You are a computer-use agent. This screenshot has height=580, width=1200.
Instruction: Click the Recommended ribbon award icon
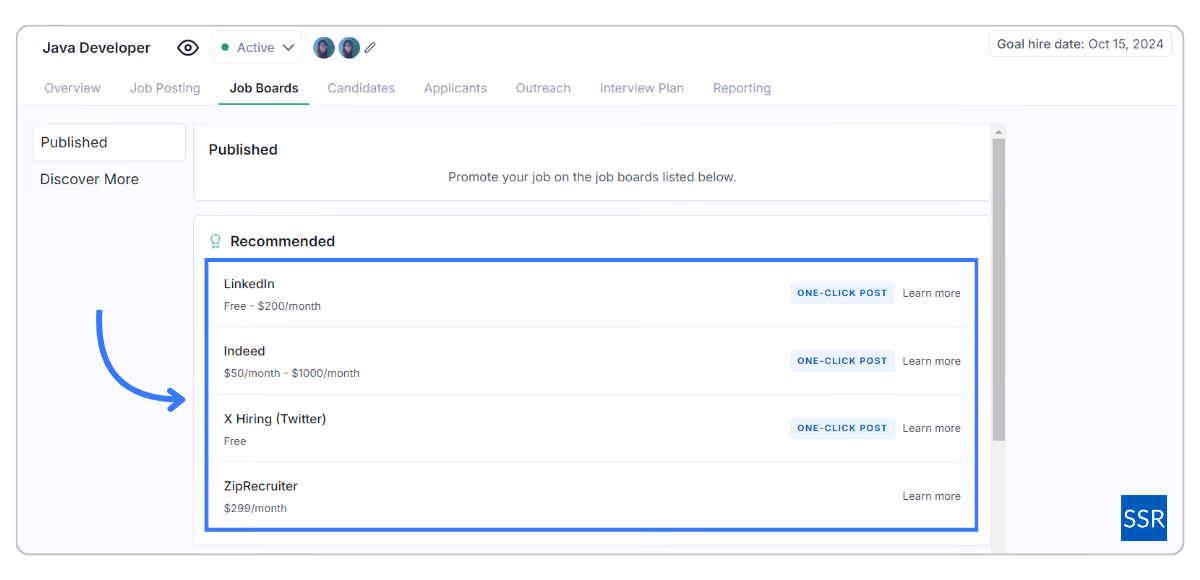click(215, 241)
